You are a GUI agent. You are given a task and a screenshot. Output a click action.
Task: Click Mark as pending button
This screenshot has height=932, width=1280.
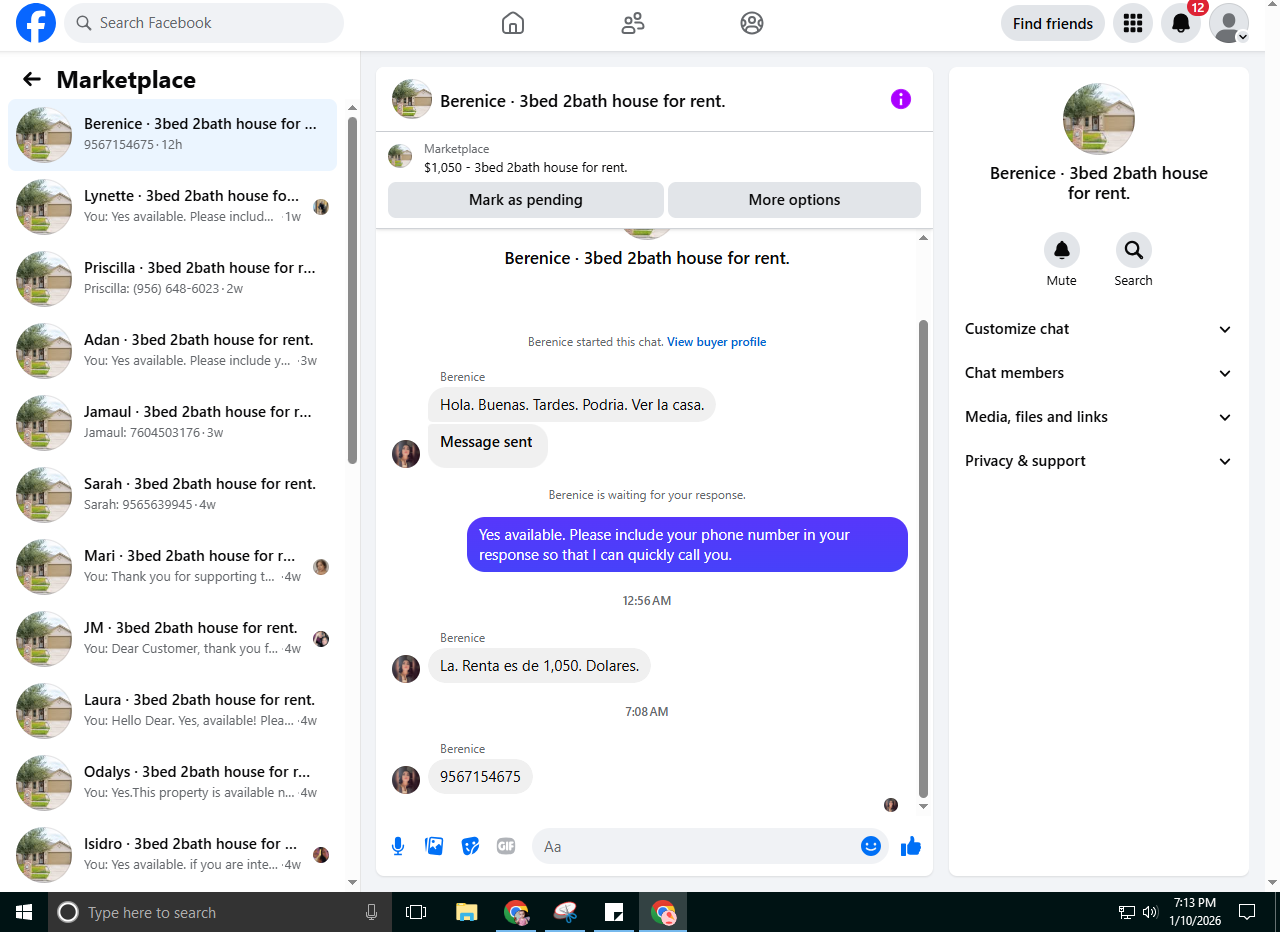(526, 200)
